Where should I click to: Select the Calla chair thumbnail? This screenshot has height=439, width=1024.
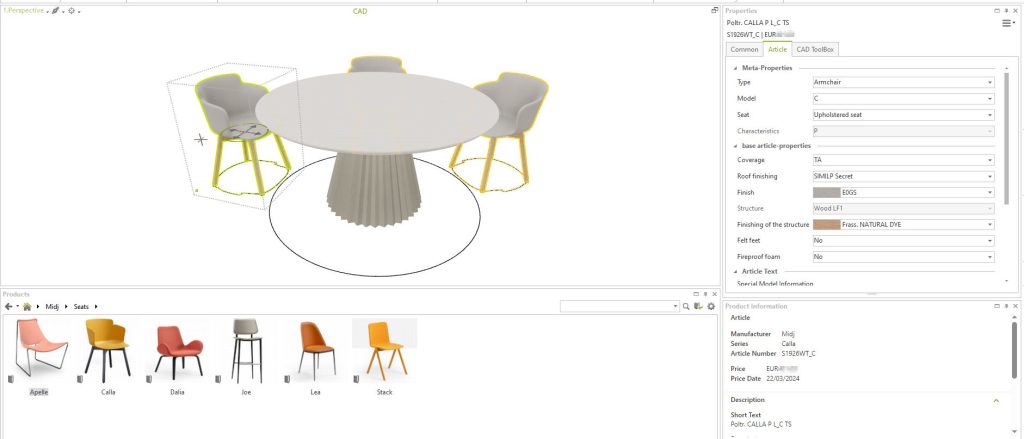(x=107, y=350)
